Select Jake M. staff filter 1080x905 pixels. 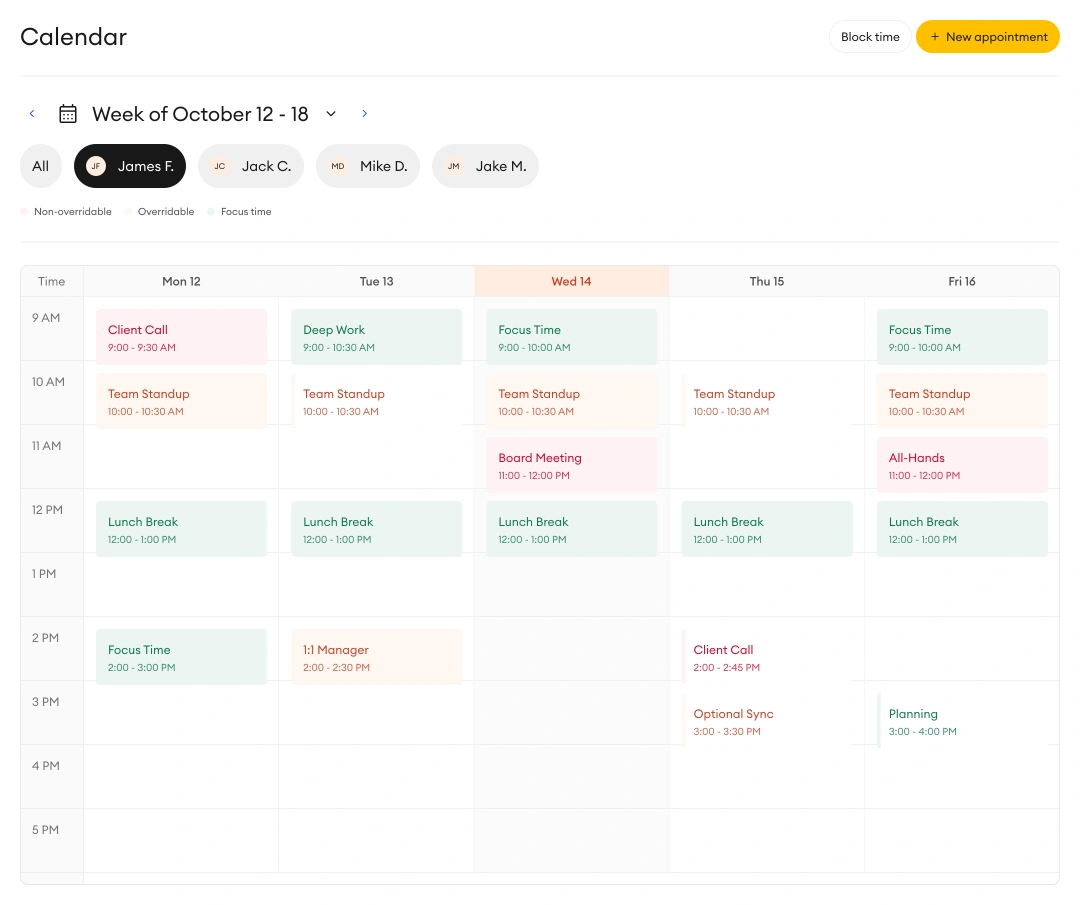485,166
